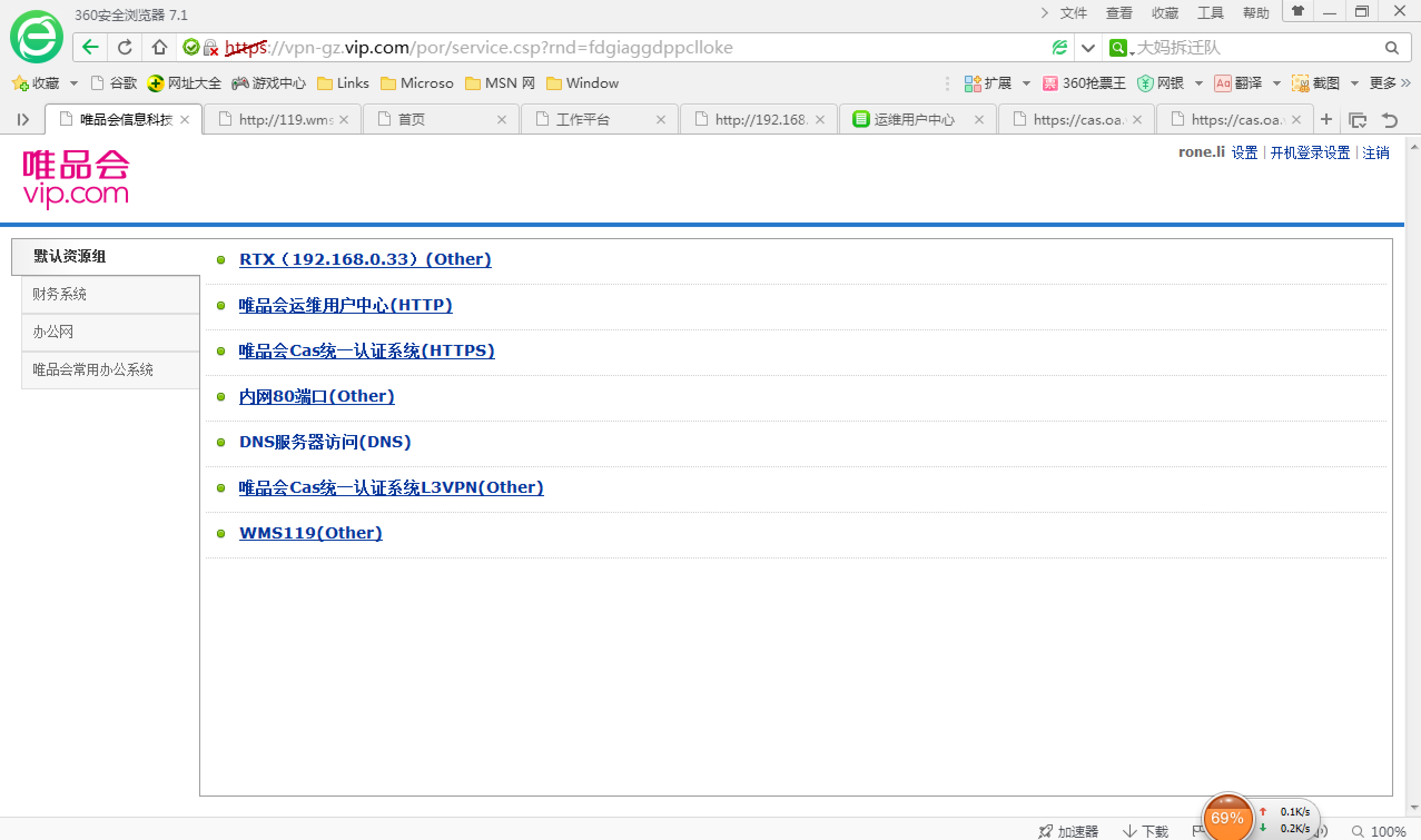Expand the address bar history dropdown
The height and width of the screenshot is (840, 1421).
click(x=1088, y=47)
